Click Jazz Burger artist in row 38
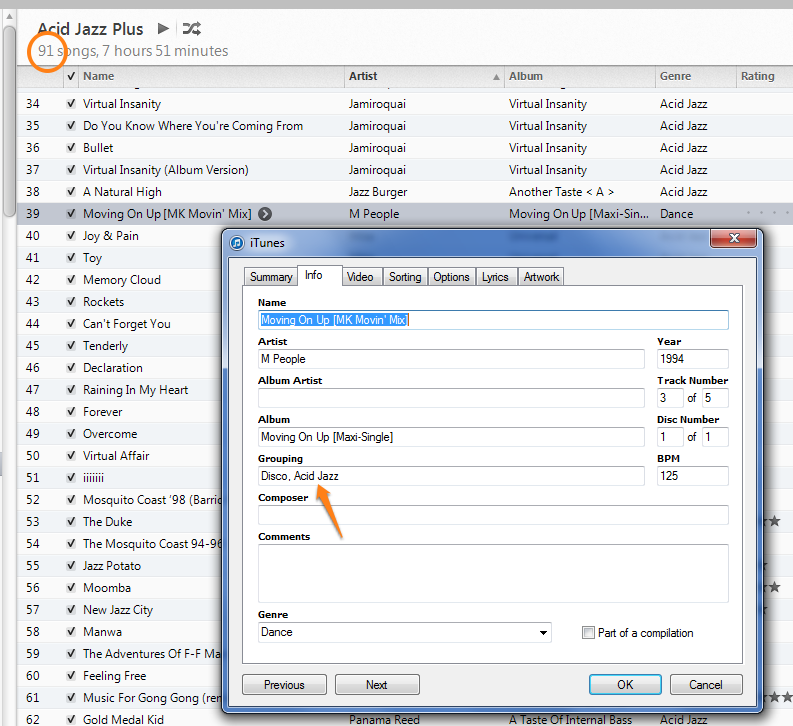 [378, 192]
